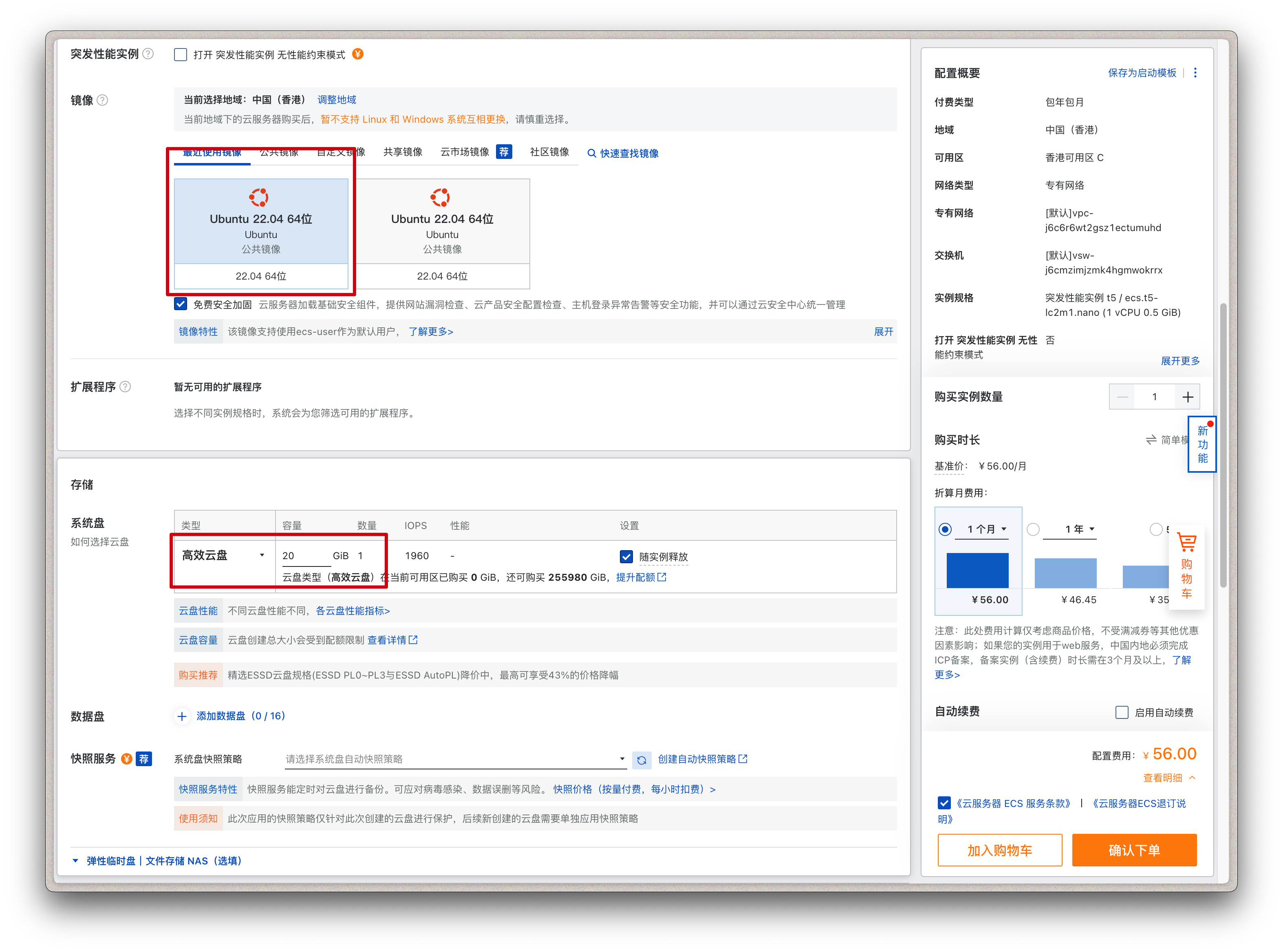
Task: Expand the 镜像特性 section via 展开
Action: (883, 331)
